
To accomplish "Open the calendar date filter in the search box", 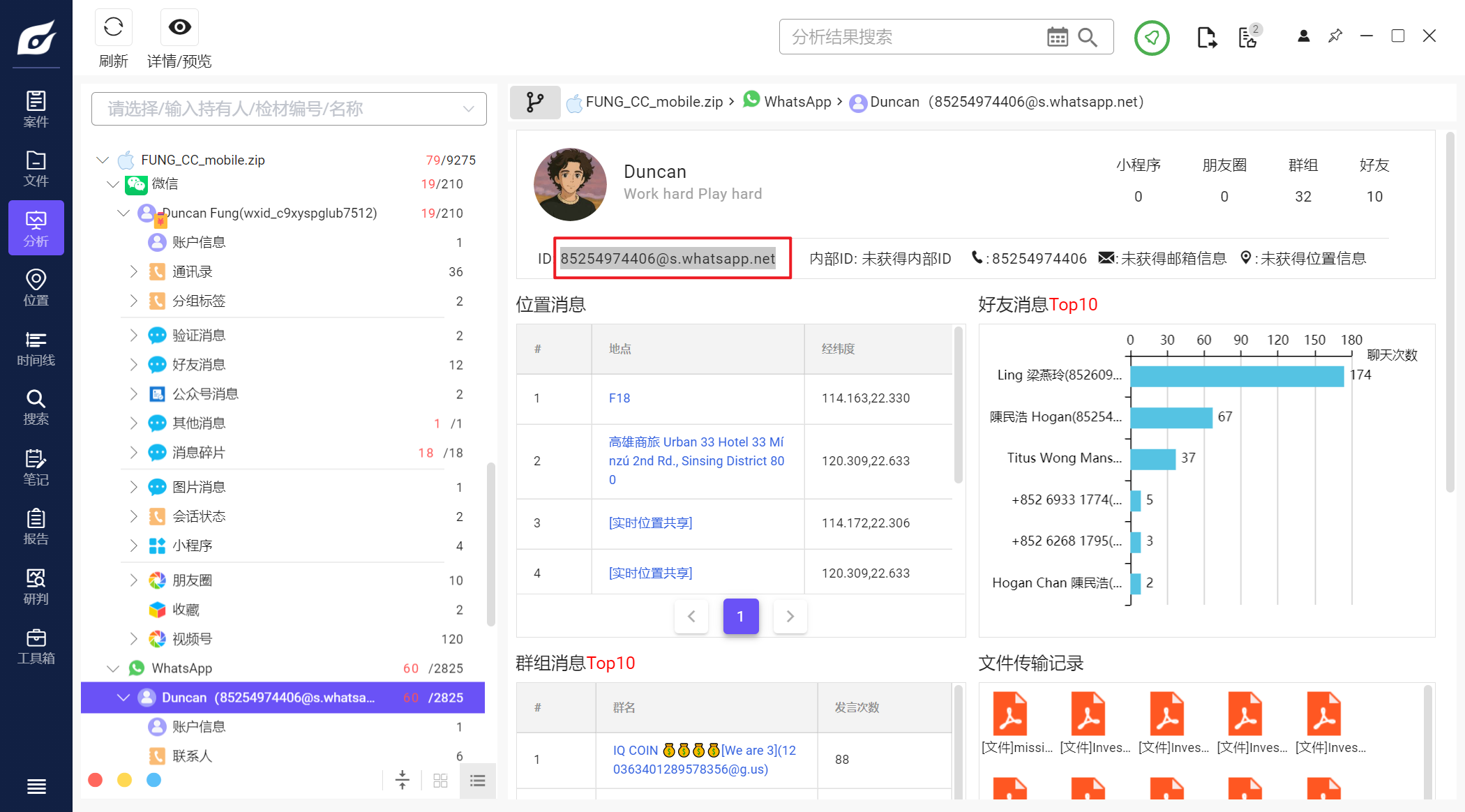I will tap(1057, 37).
